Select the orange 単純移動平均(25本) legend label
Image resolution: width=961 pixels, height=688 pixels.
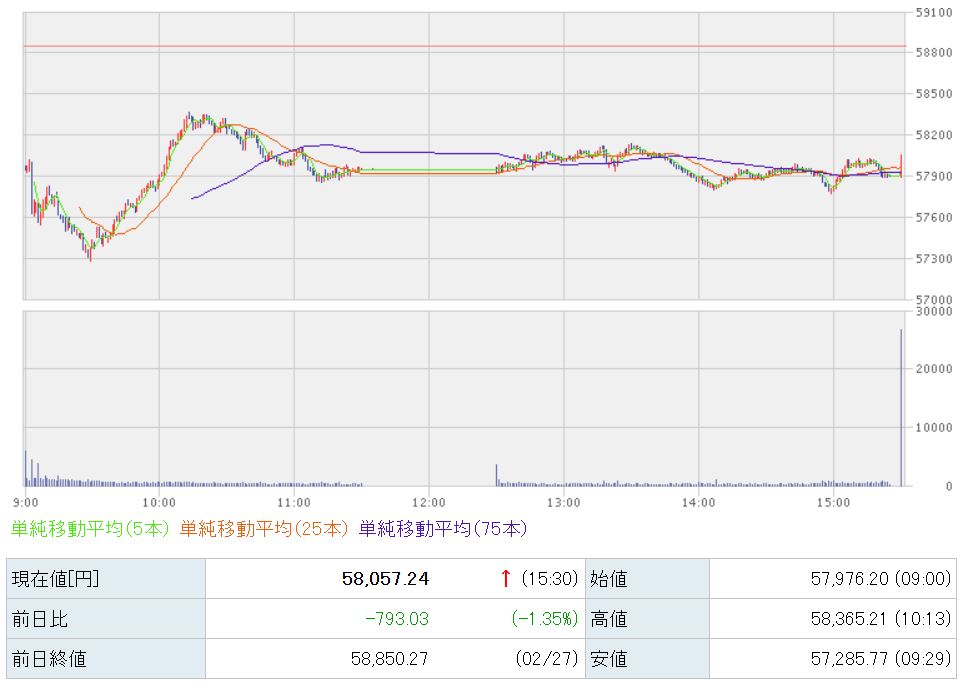(265, 528)
